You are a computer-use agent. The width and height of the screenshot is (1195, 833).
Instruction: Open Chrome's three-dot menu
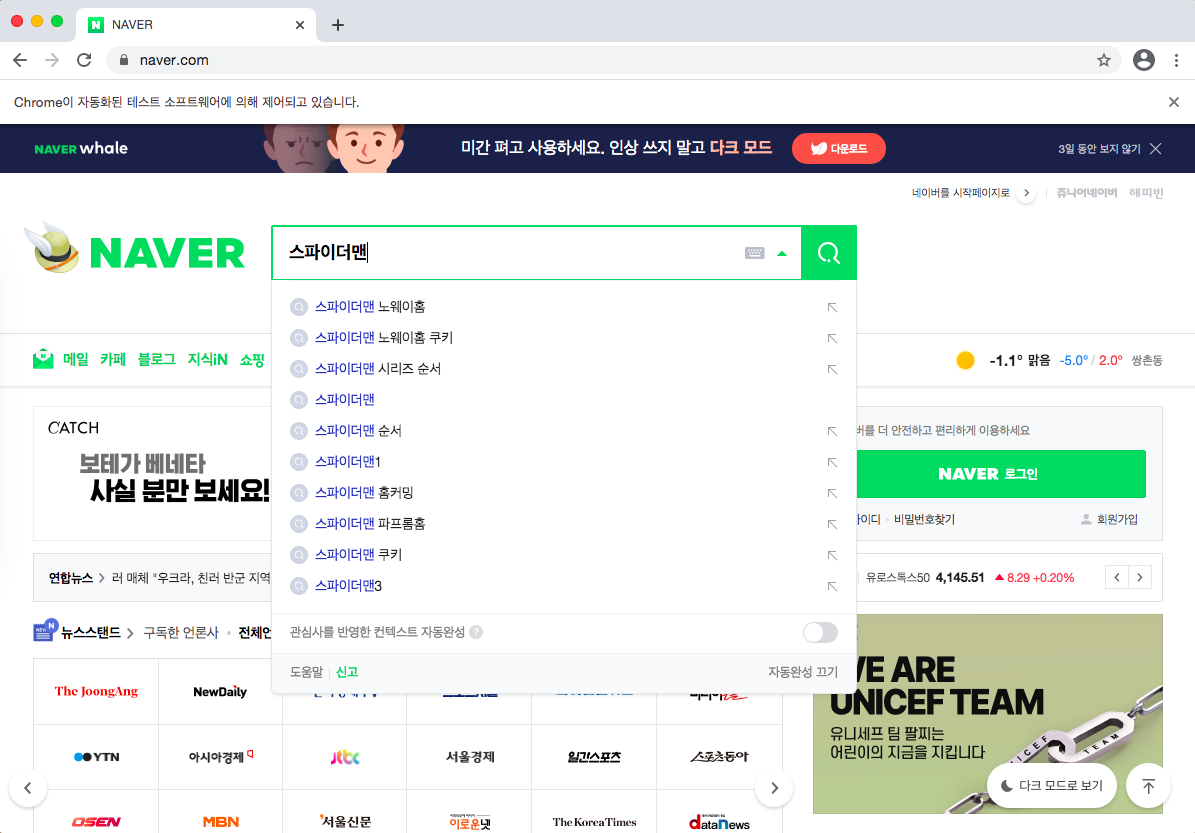[1176, 60]
